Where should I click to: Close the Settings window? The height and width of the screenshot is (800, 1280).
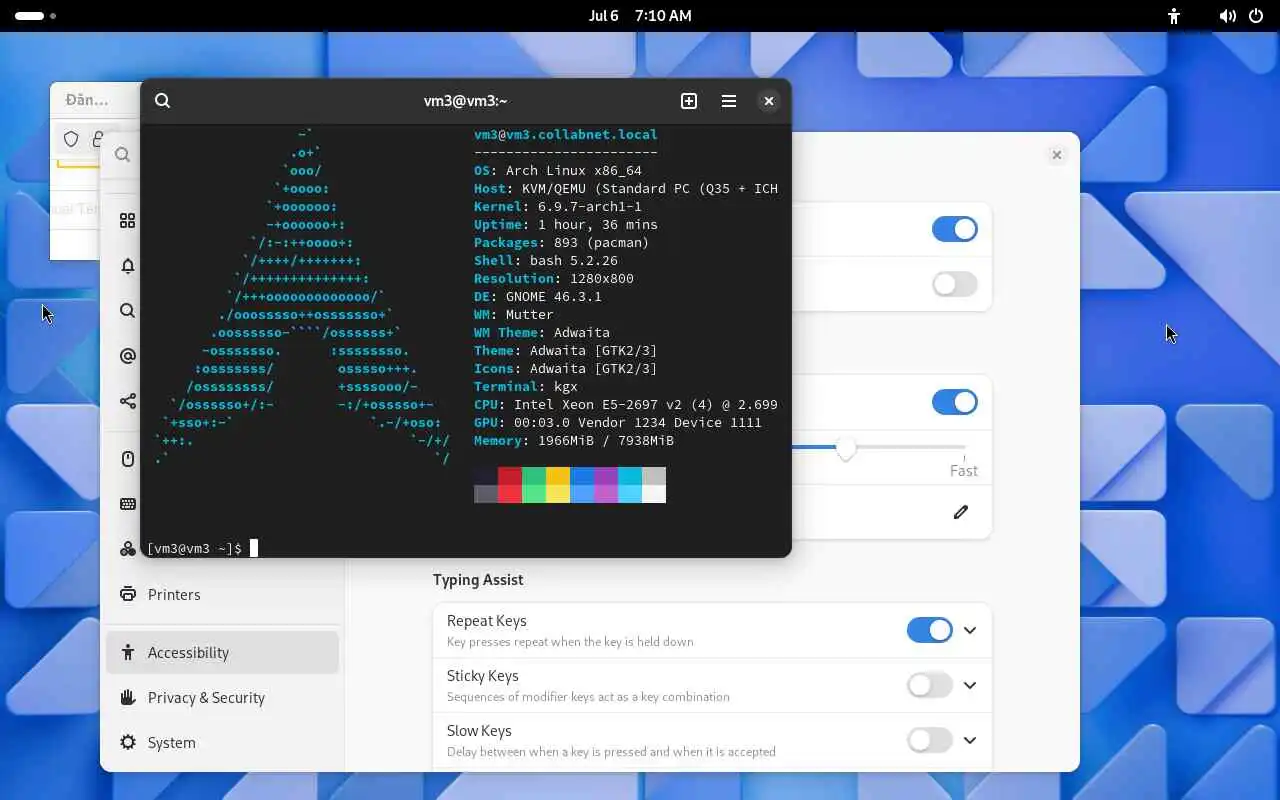(1057, 155)
